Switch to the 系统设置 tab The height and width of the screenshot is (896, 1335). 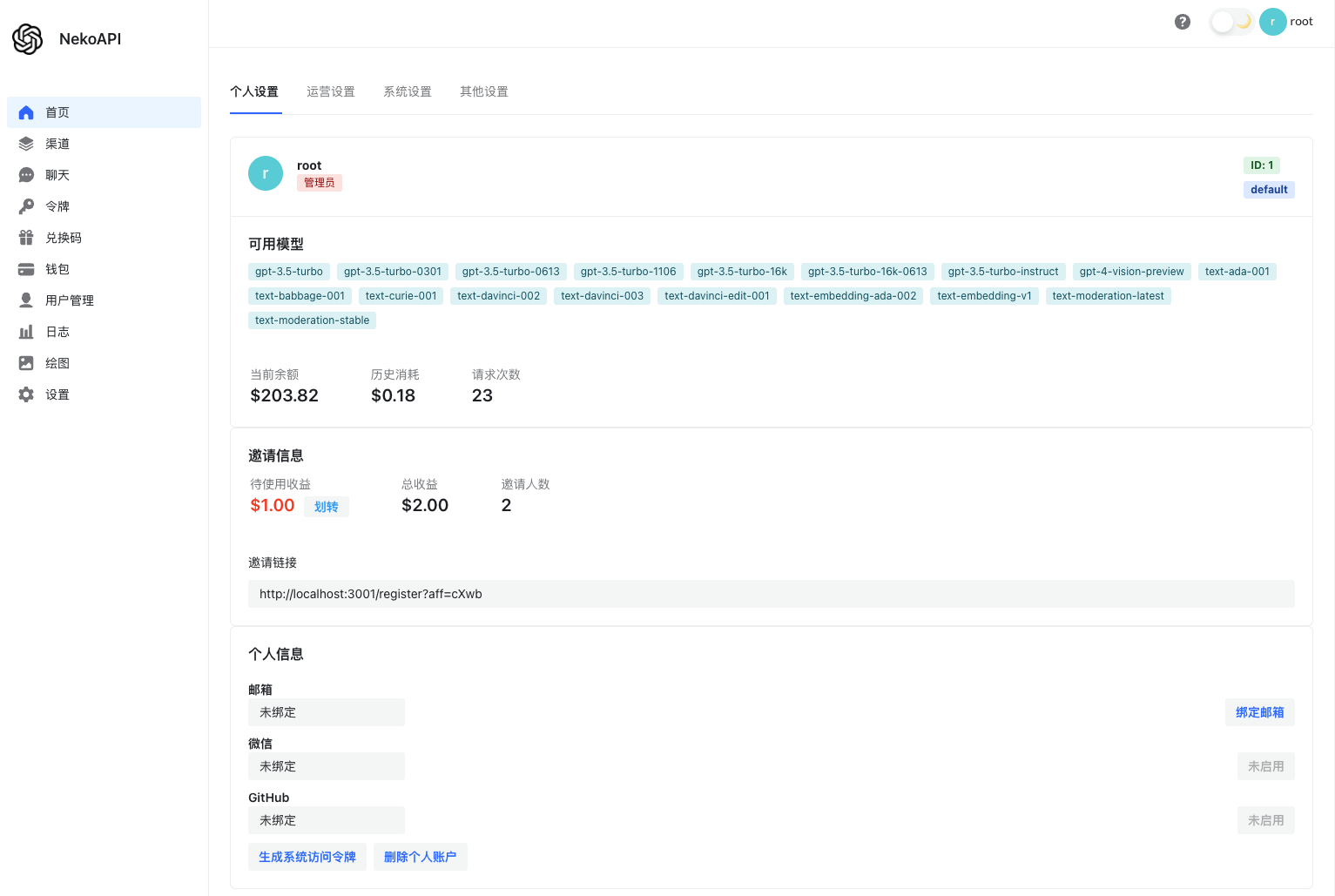[x=407, y=91]
